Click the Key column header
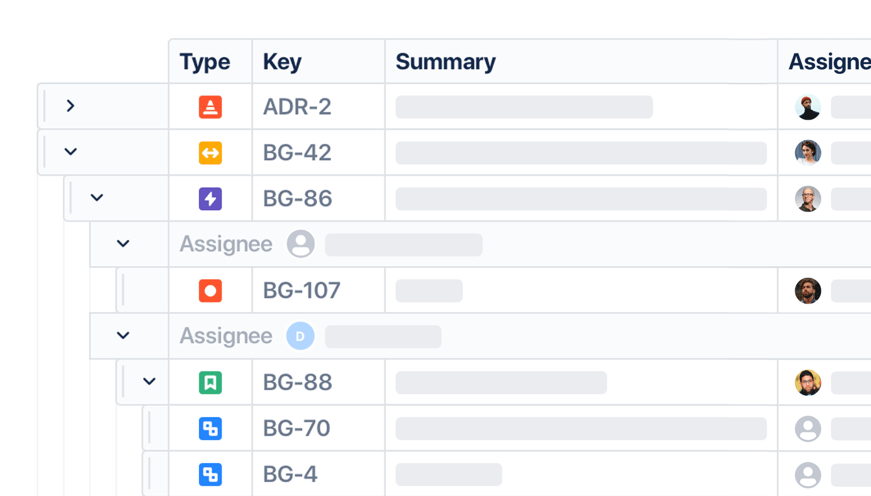 [x=282, y=62]
